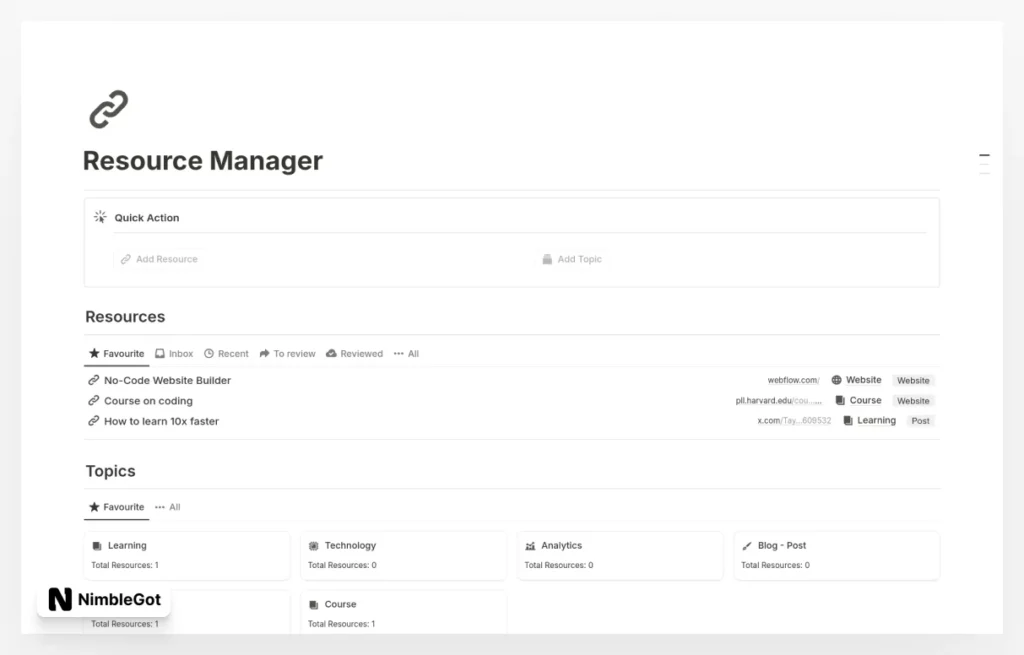Click the pencil icon on the Blog - Post card
This screenshot has height=655, width=1024.
747,545
